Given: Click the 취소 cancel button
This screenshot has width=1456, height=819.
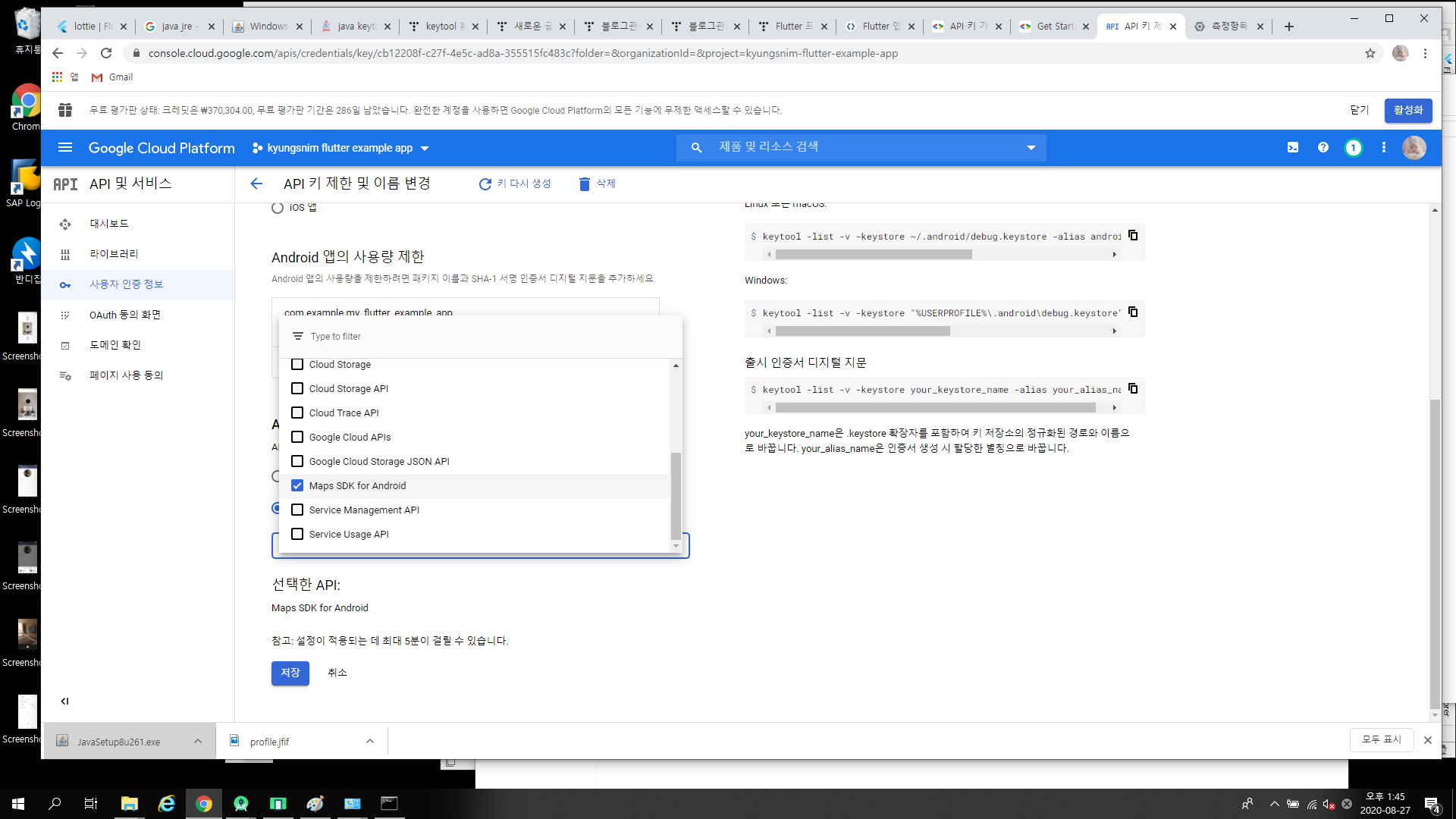Looking at the screenshot, I should tap(337, 673).
